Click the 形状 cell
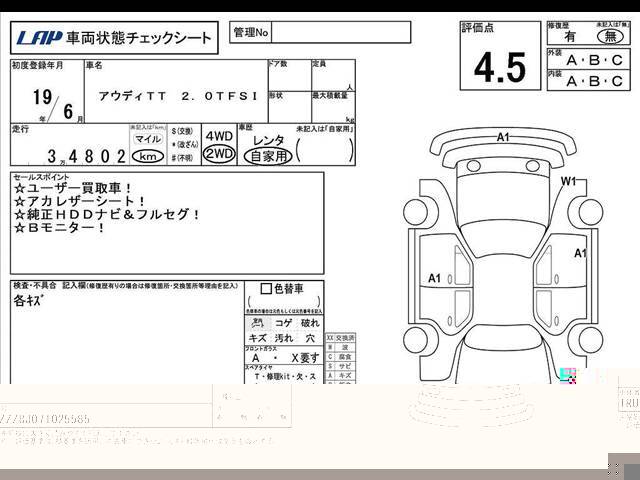 click(x=289, y=107)
